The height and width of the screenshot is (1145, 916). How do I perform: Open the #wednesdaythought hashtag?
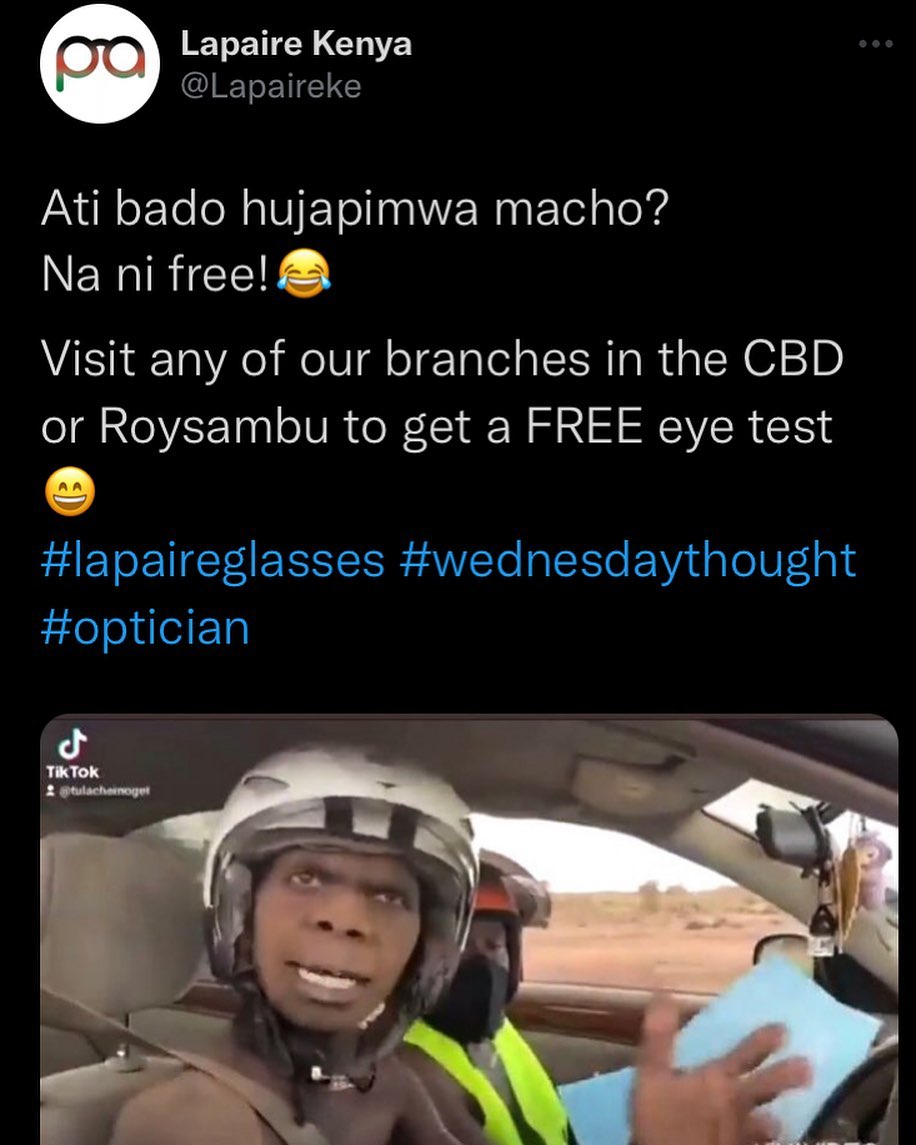628,560
